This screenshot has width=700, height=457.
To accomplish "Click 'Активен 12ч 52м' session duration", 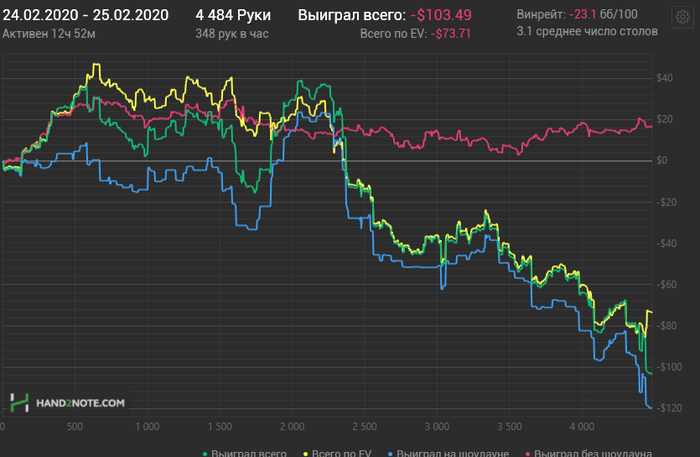I will tap(49, 34).
